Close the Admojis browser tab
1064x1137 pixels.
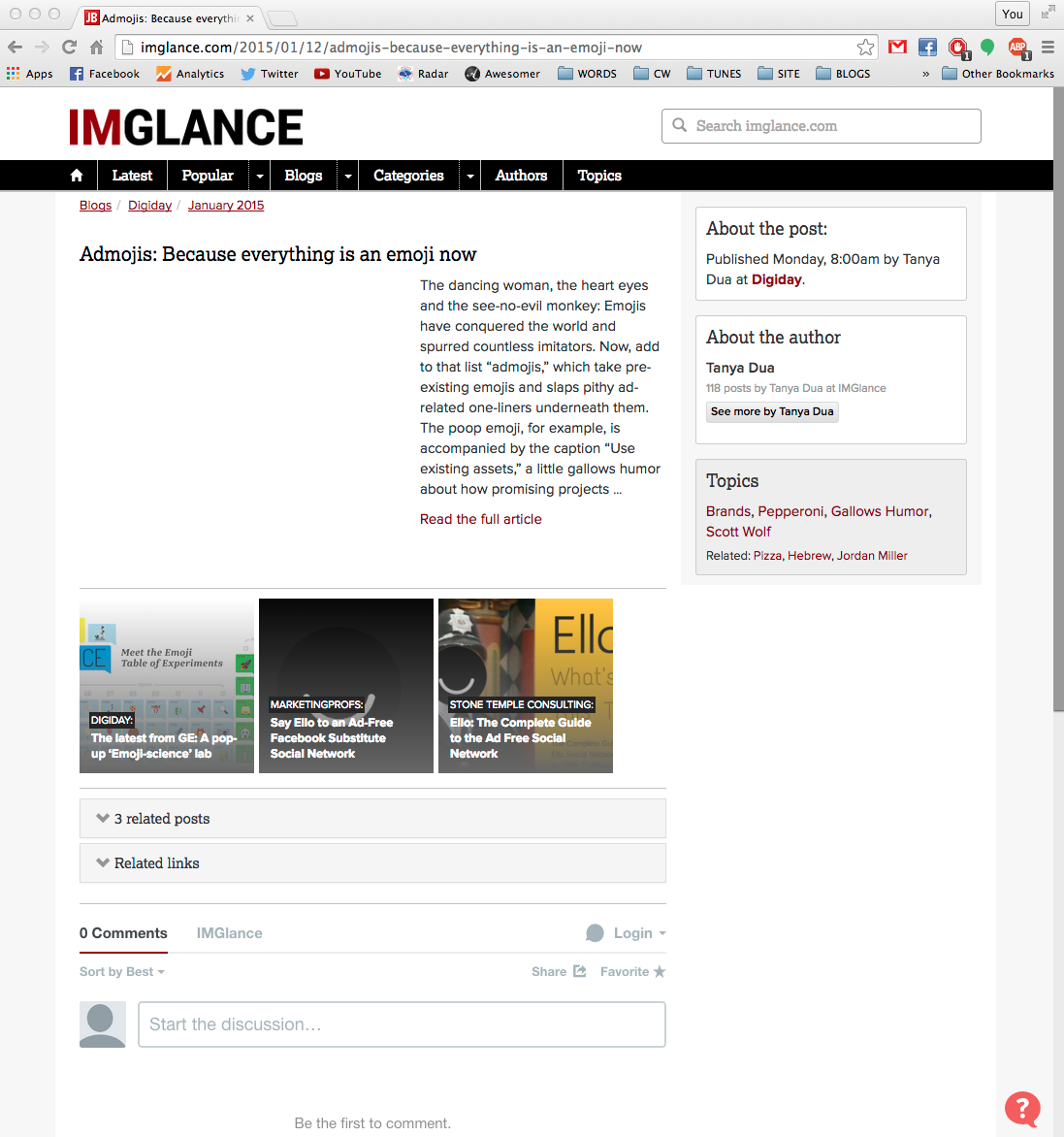(x=250, y=18)
